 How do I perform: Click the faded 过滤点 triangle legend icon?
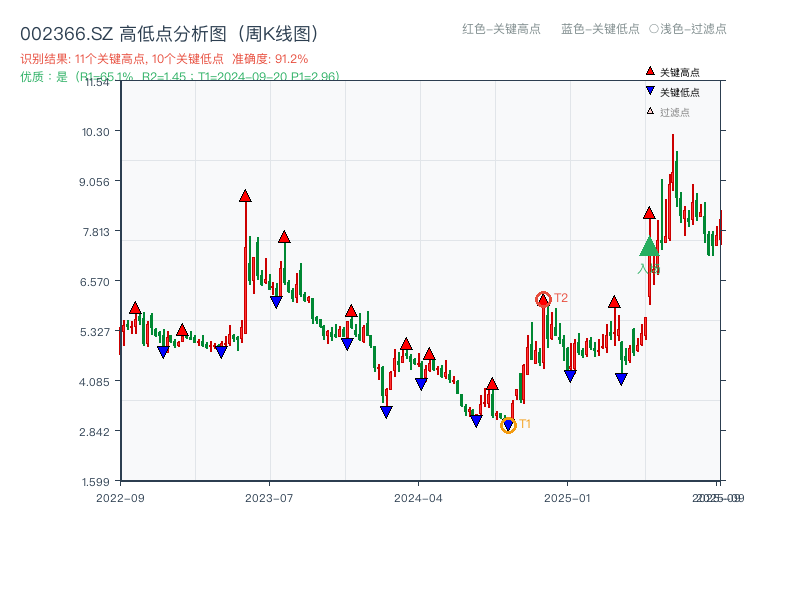648,111
